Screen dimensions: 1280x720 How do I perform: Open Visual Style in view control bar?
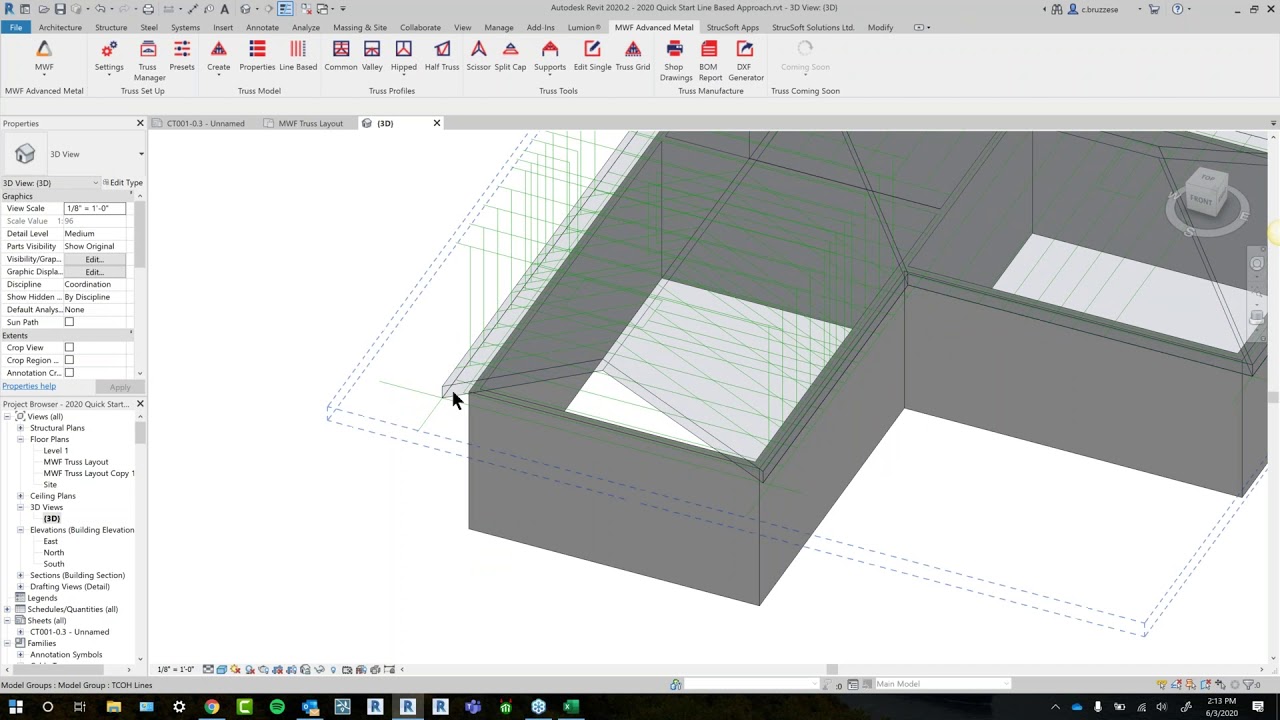[x=222, y=669]
